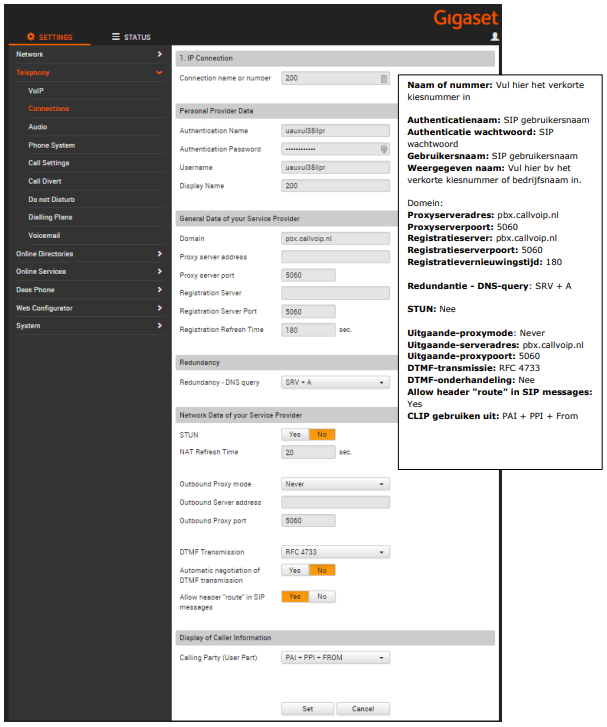Click the Domain field with pbx.callvoip.nl

[335, 238]
